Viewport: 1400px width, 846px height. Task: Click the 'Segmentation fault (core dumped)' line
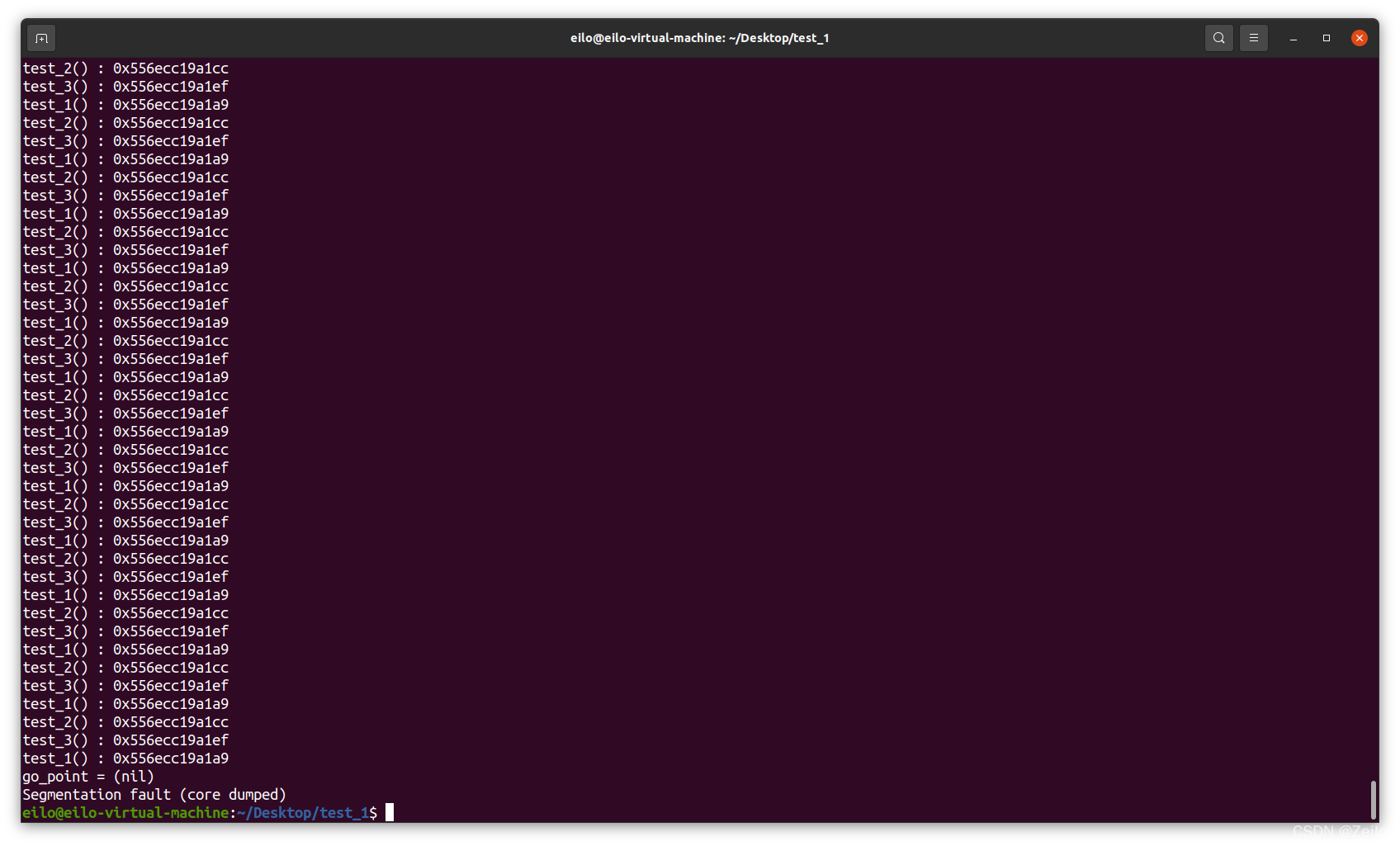[x=154, y=795]
